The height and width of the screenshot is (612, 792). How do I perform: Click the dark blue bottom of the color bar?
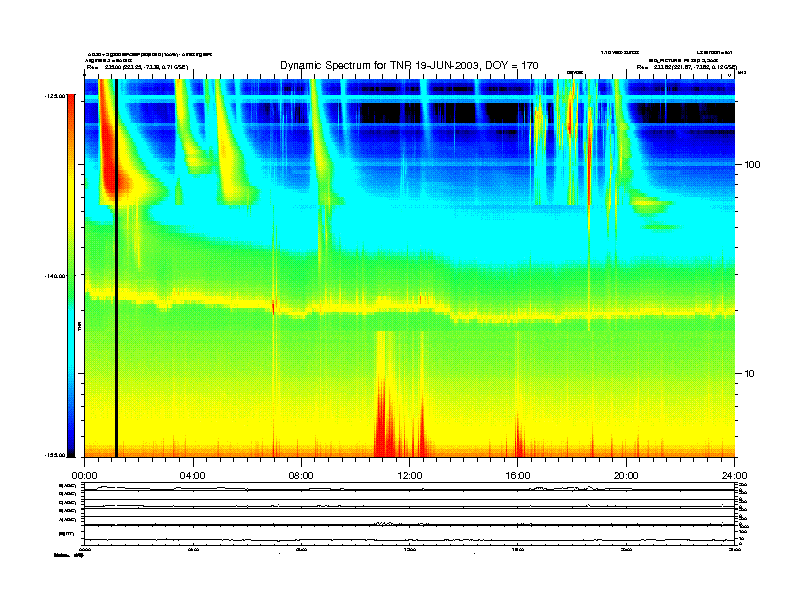pyautogui.click(x=71, y=447)
